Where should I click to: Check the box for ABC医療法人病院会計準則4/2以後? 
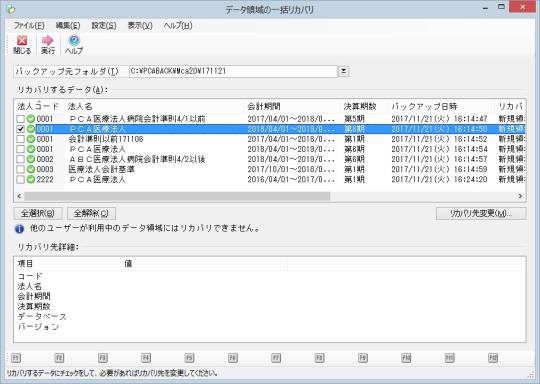[x=21, y=159]
